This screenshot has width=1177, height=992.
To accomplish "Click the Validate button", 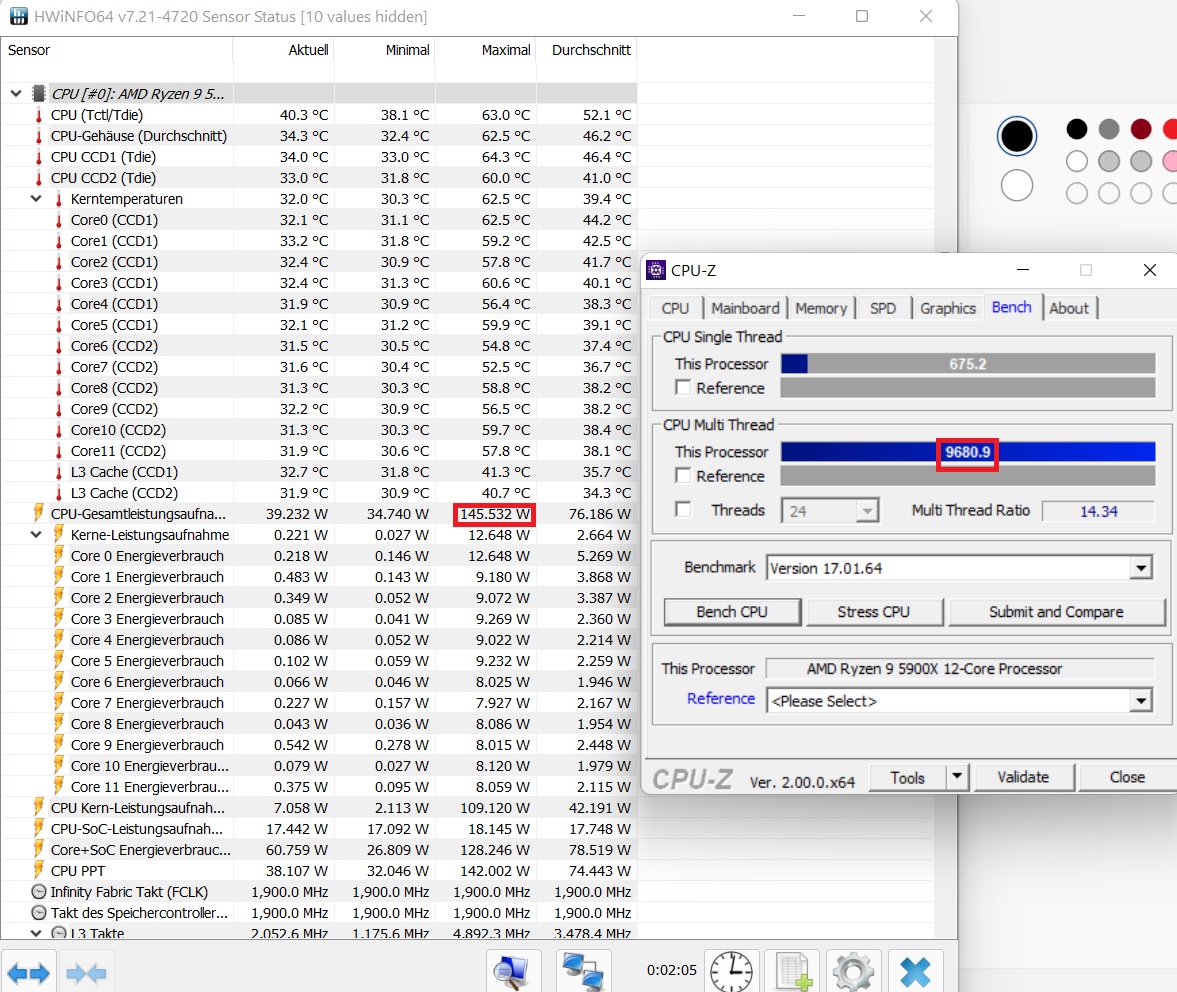I will point(1023,777).
